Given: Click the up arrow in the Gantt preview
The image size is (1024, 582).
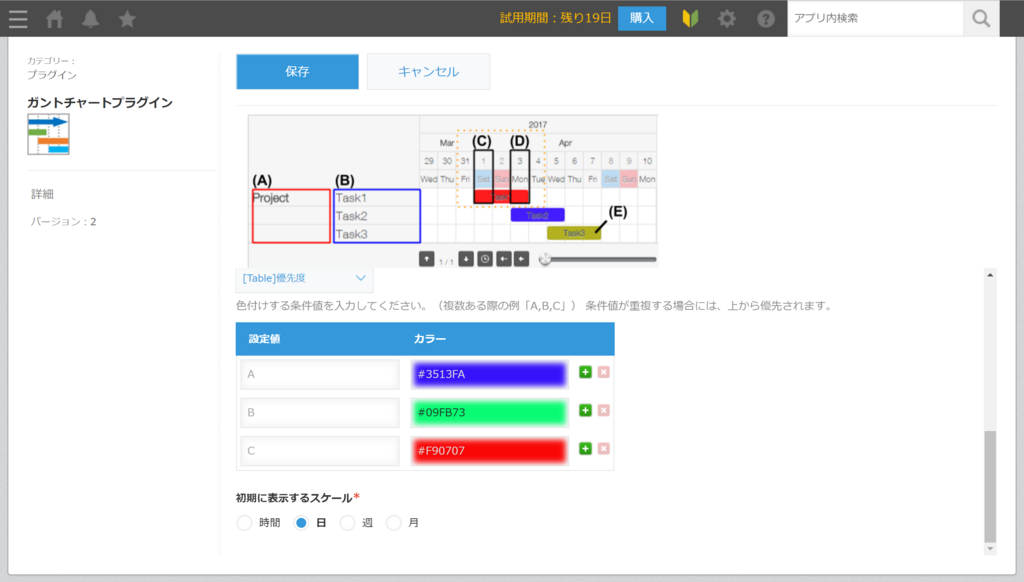Looking at the screenshot, I should tap(426, 259).
